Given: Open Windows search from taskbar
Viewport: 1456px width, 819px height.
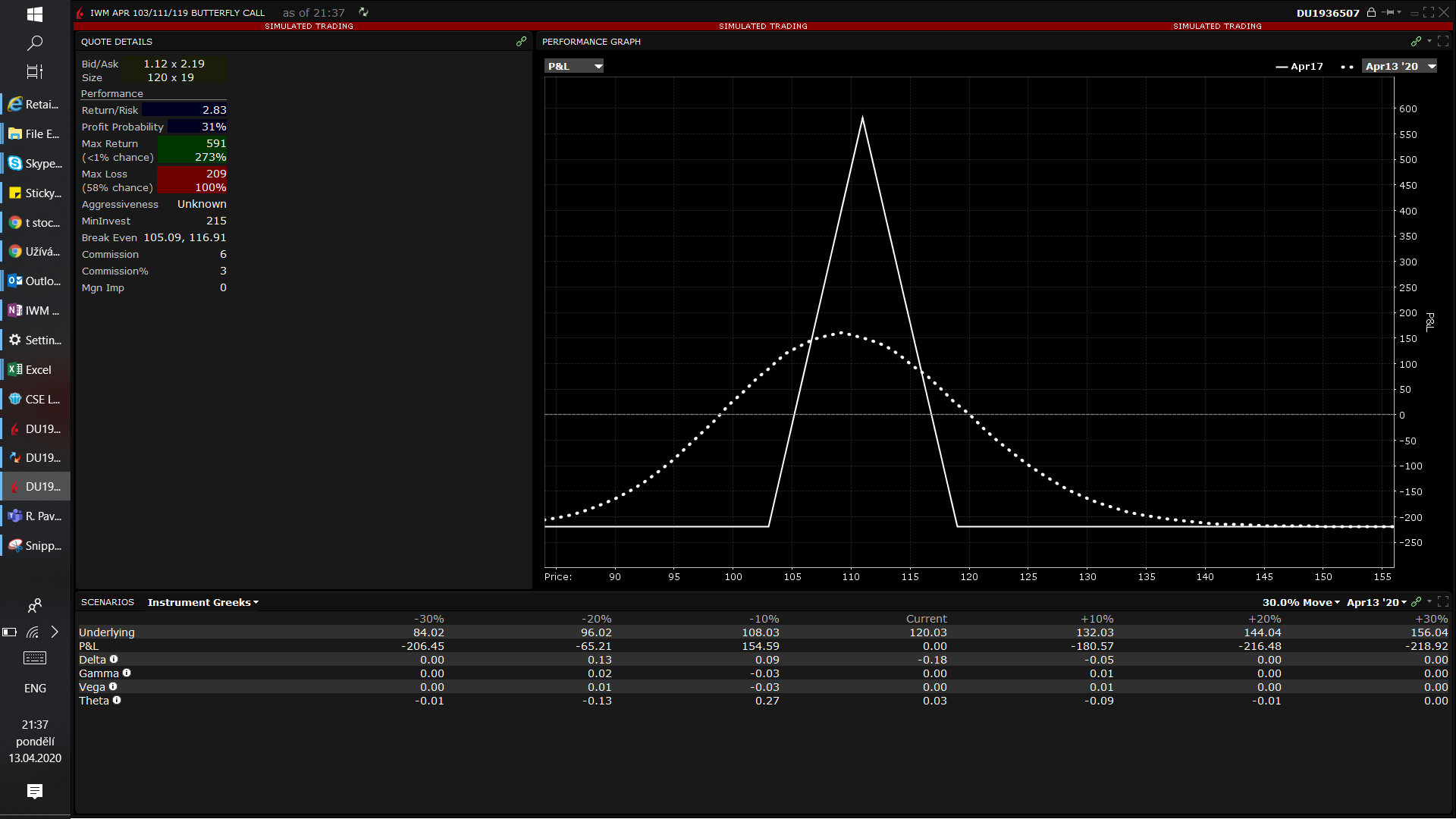Looking at the screenshot, I should [x=35, y=43].
